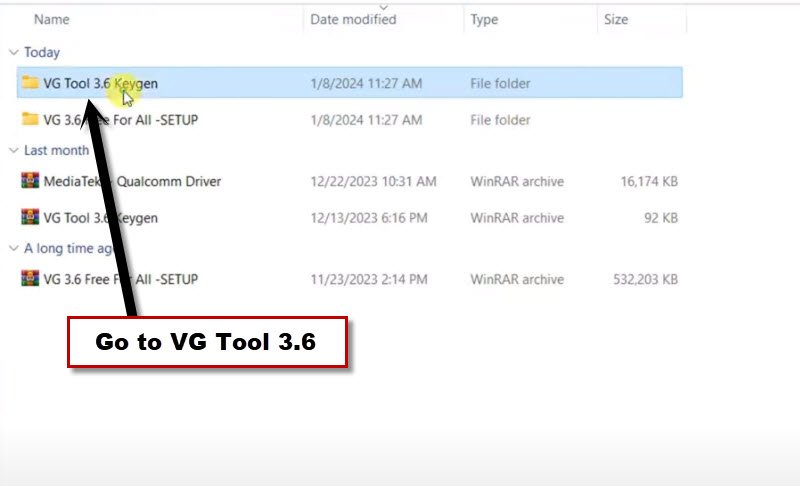Click the date 12/22/2023 10:31 AM

[x=373, y=182]
